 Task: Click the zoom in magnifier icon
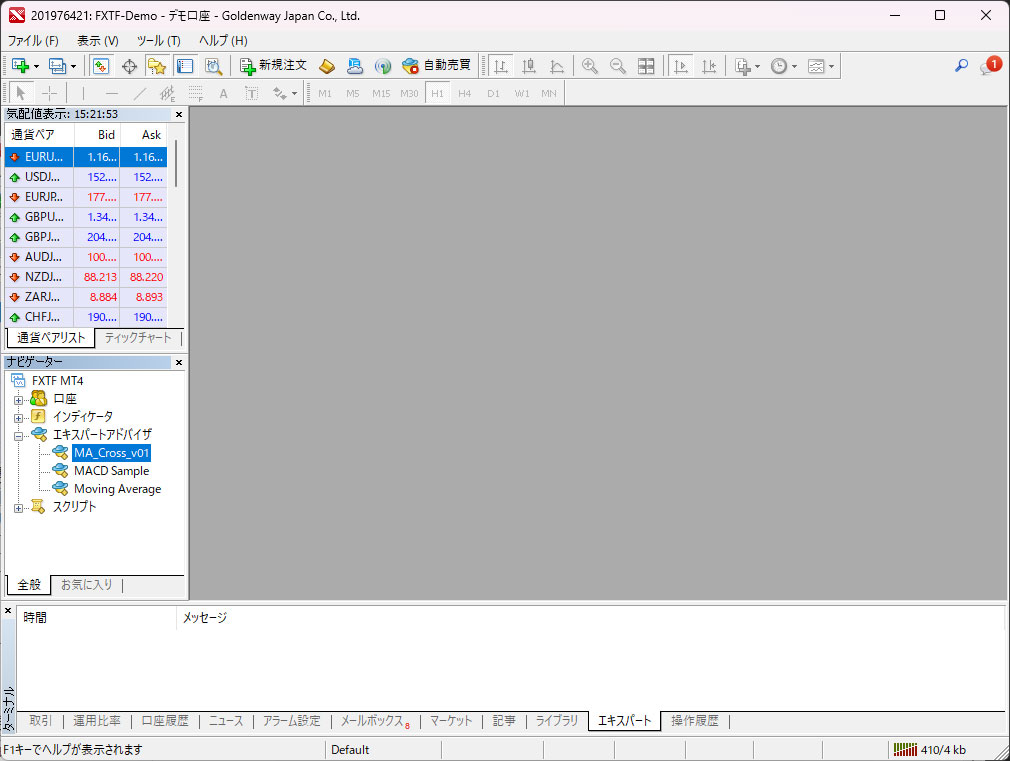click(590, 66)
